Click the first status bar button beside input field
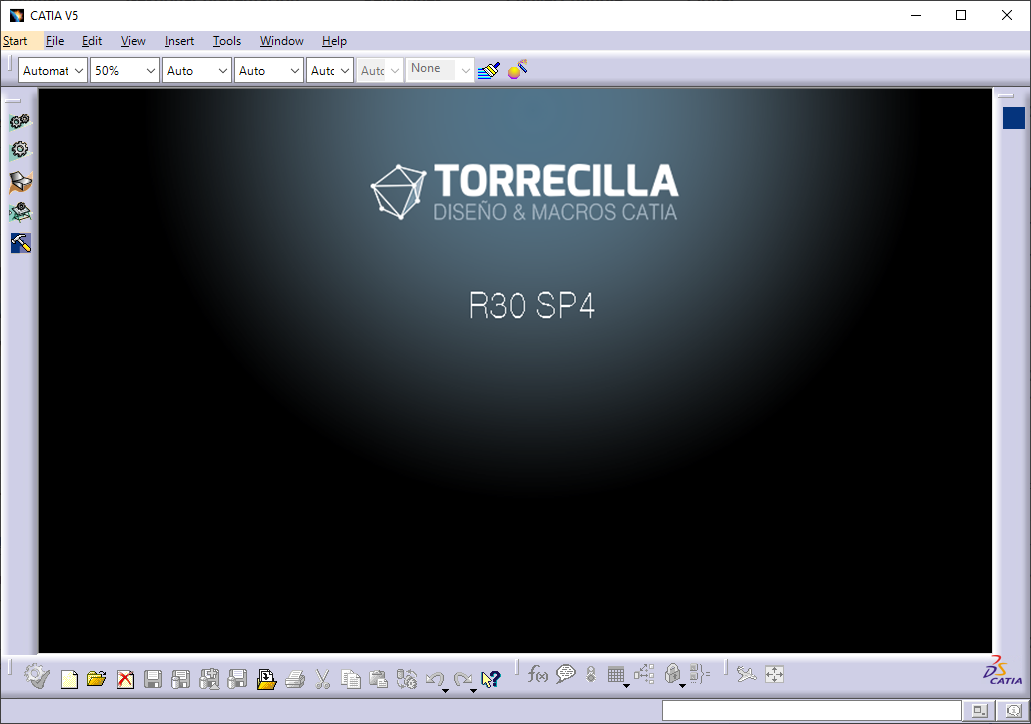1031x724 pixels. (x=980, y=711)
